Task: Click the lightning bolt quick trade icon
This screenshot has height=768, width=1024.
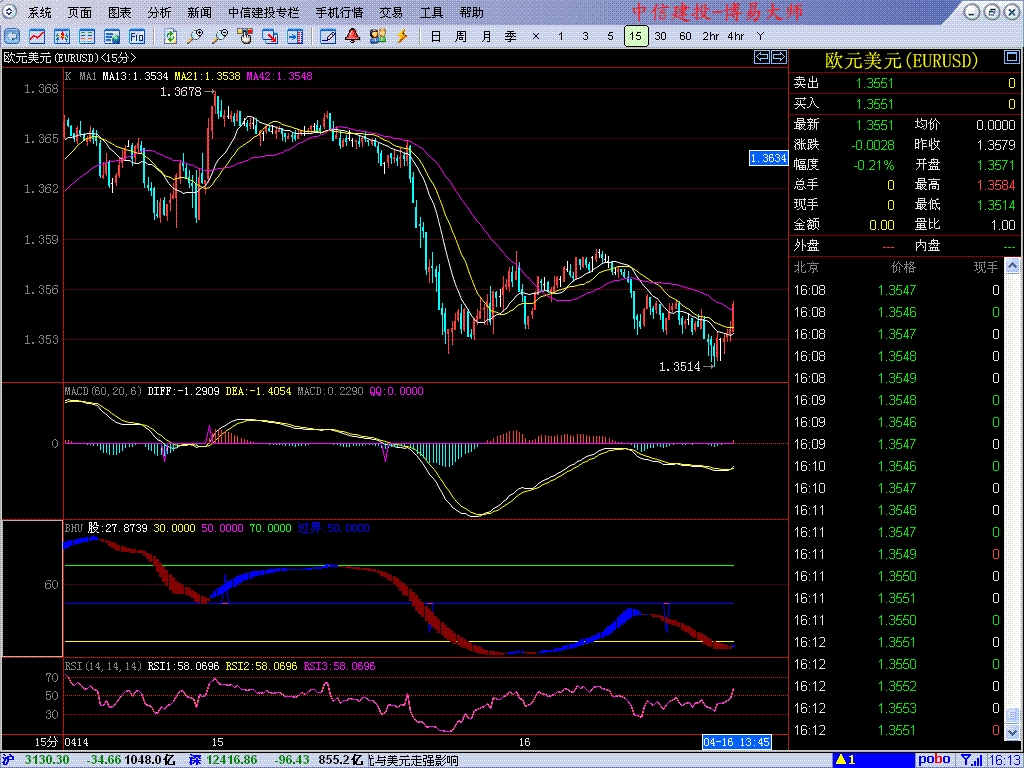Action: [x=402, y=36]
